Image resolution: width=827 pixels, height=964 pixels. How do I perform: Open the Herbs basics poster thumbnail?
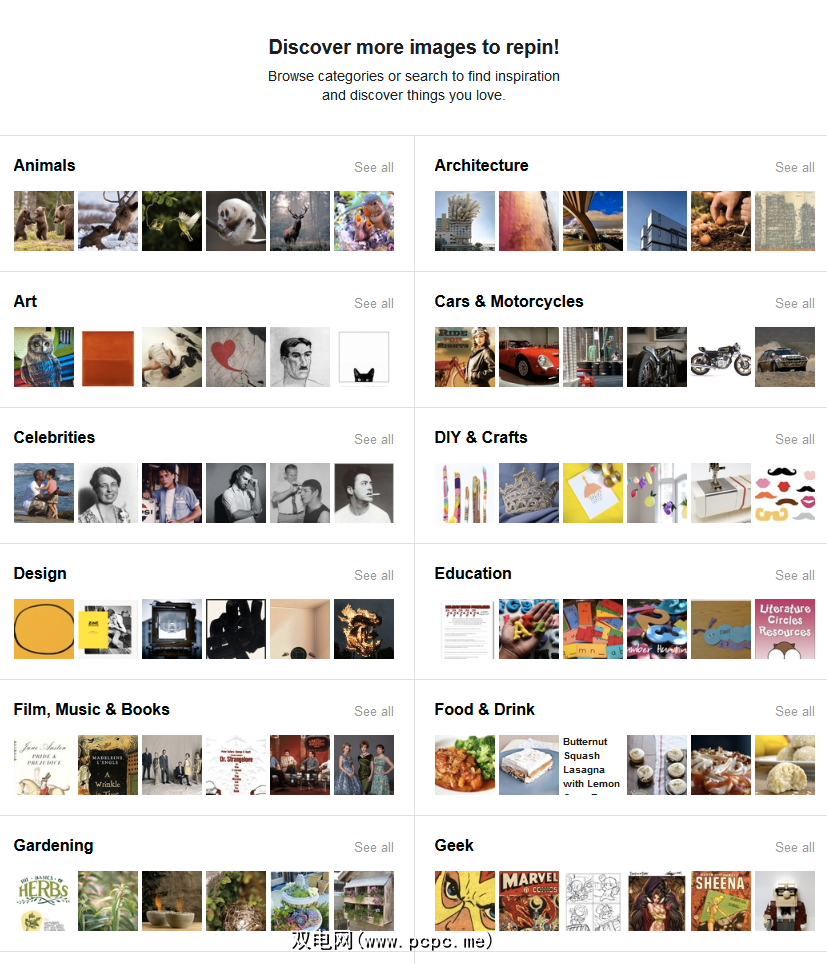click(x=44, y=900)
